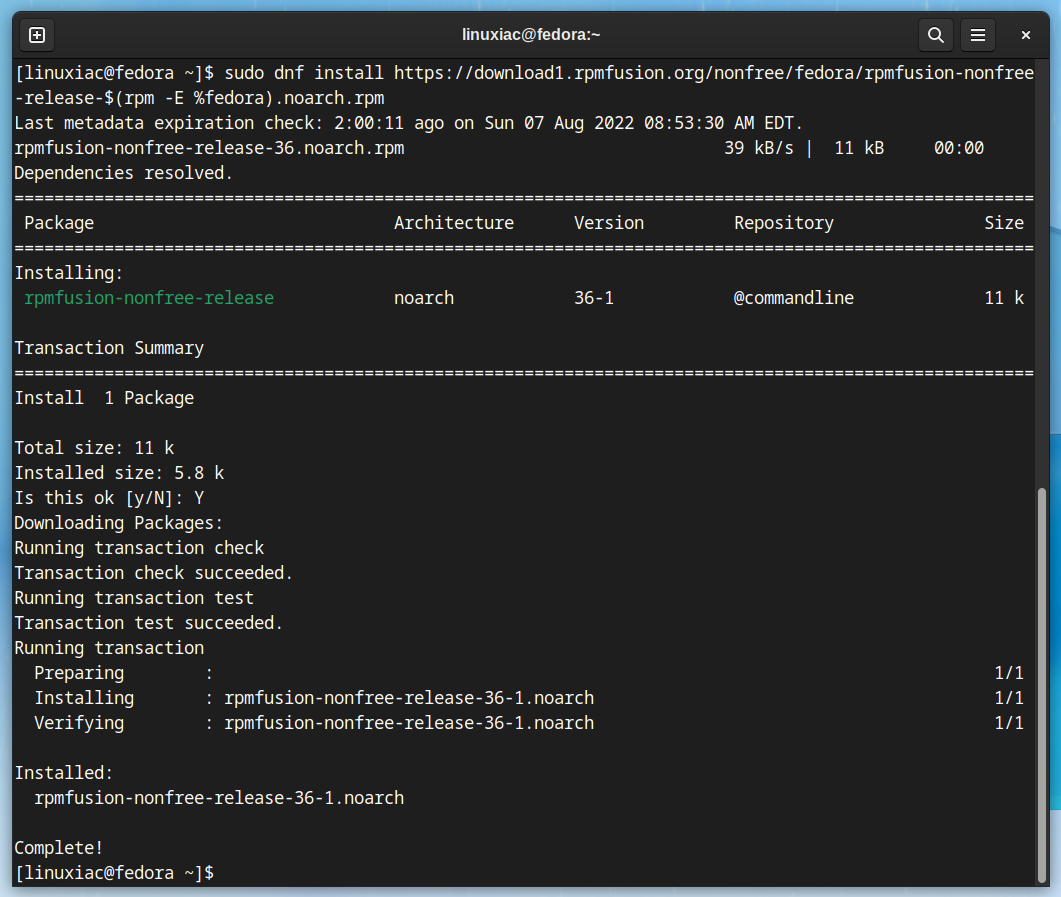1061x897 pixels.
Task: Click the 'Transaction test succeeded.' line
Action: pos(148,623)
